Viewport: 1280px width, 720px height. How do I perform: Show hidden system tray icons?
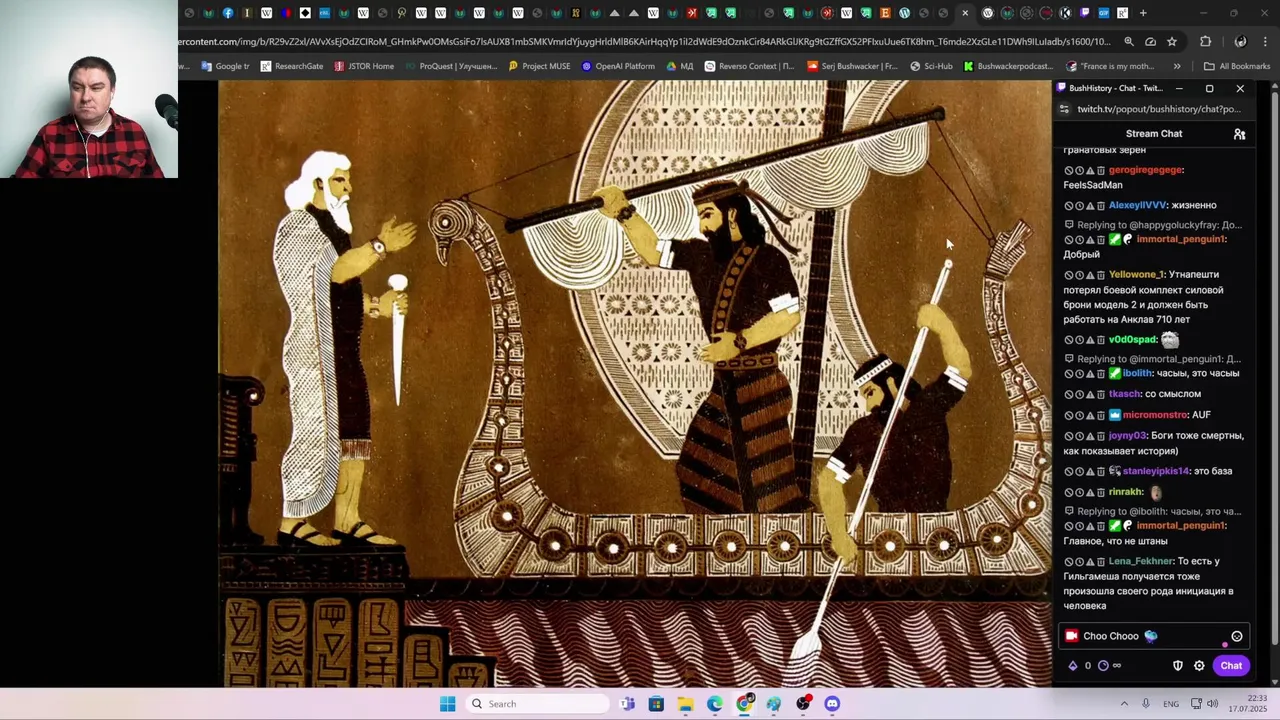(x=1124, y=704)
